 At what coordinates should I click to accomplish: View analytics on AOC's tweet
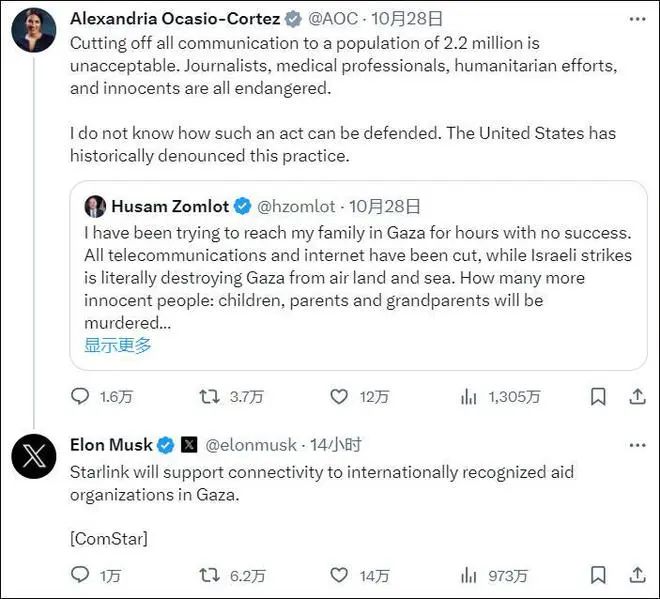click(x=468, y=397)
